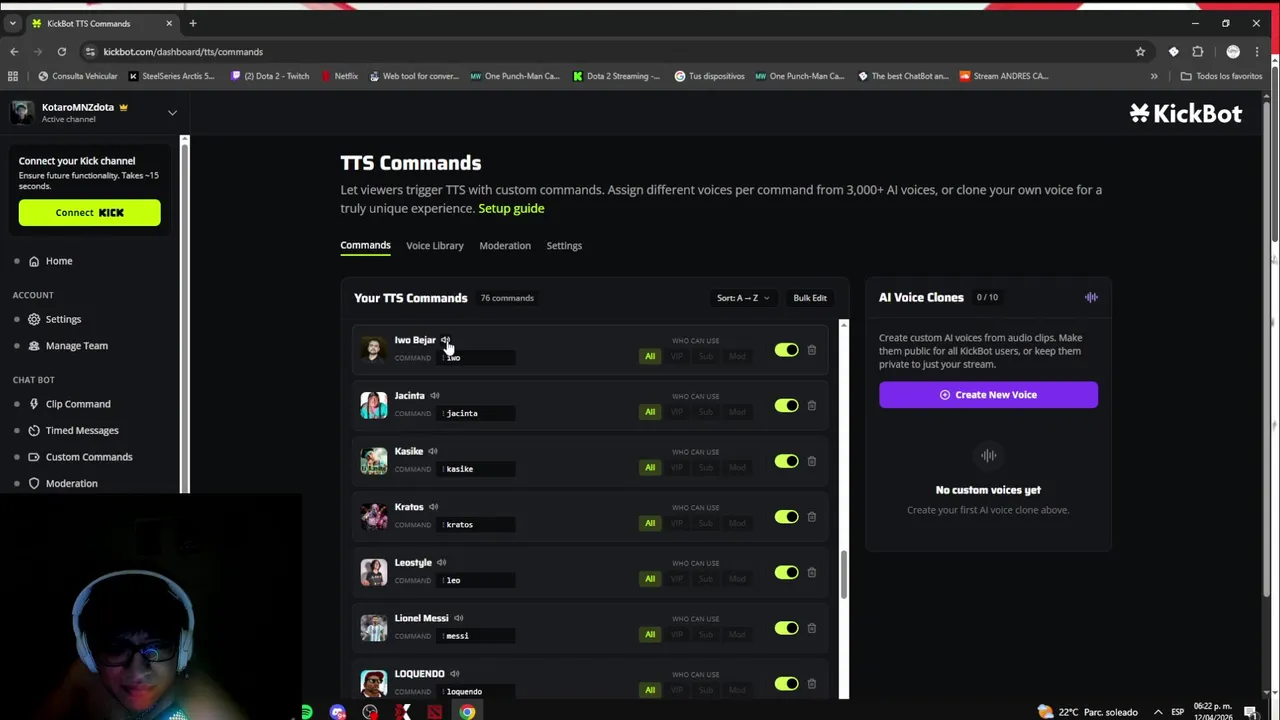1280x720 pixels.
Task: Bookmark this page with the star icon
Action: point(1140,52)
